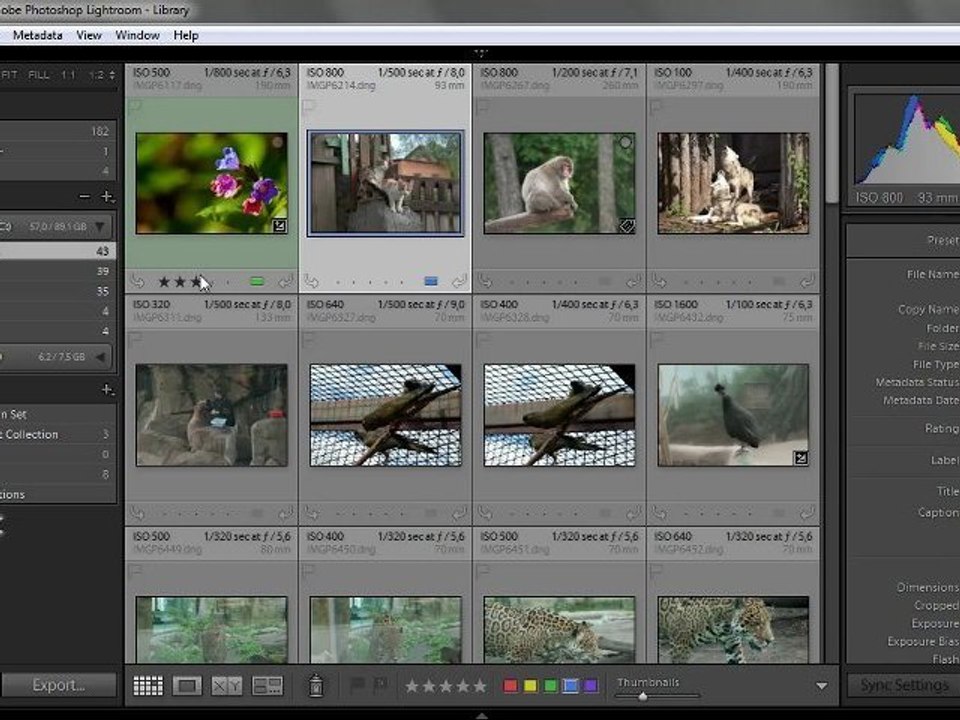The height and width of the screenshot is (720, 960).
Task: Open the toolbar content dropdown arrow
Action: pyautogui.click(x=822, y=687)
